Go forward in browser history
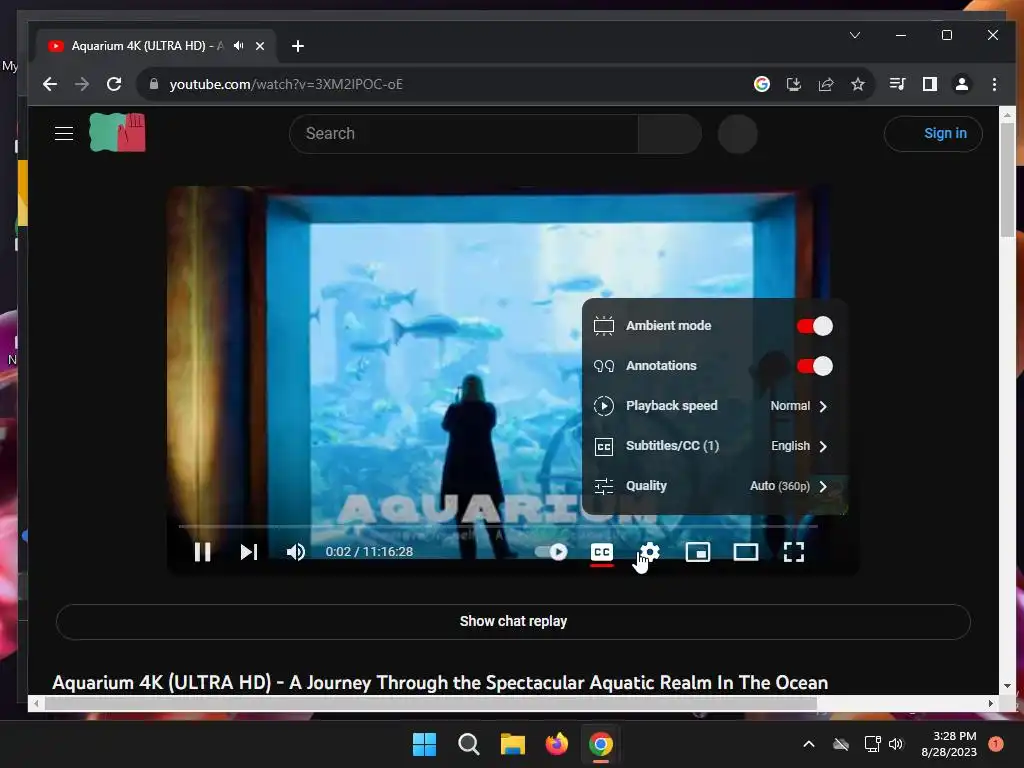This screenshot has height=768, width=1024. pyautogui.click(x=82, y=84)
